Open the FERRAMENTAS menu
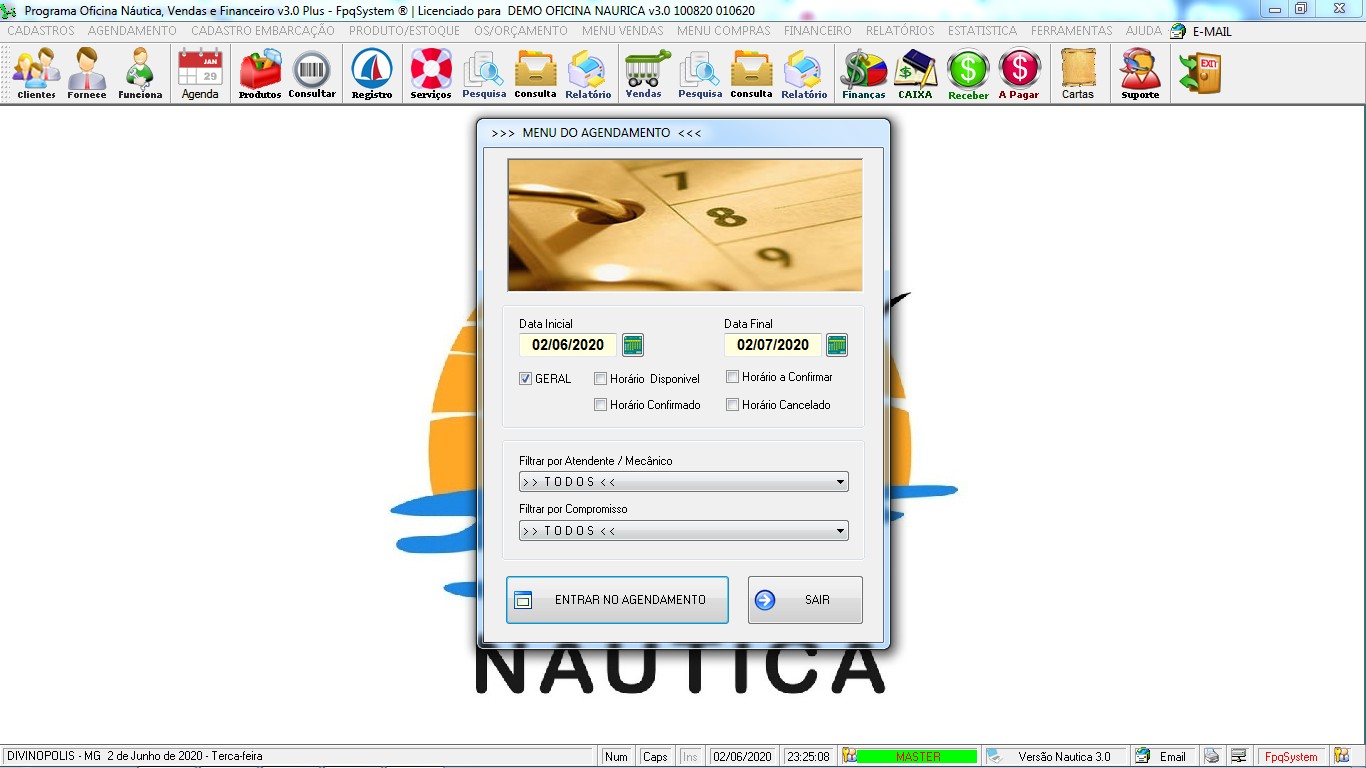Viewport: 1366px width, 768px height. tap(1072, 31)
